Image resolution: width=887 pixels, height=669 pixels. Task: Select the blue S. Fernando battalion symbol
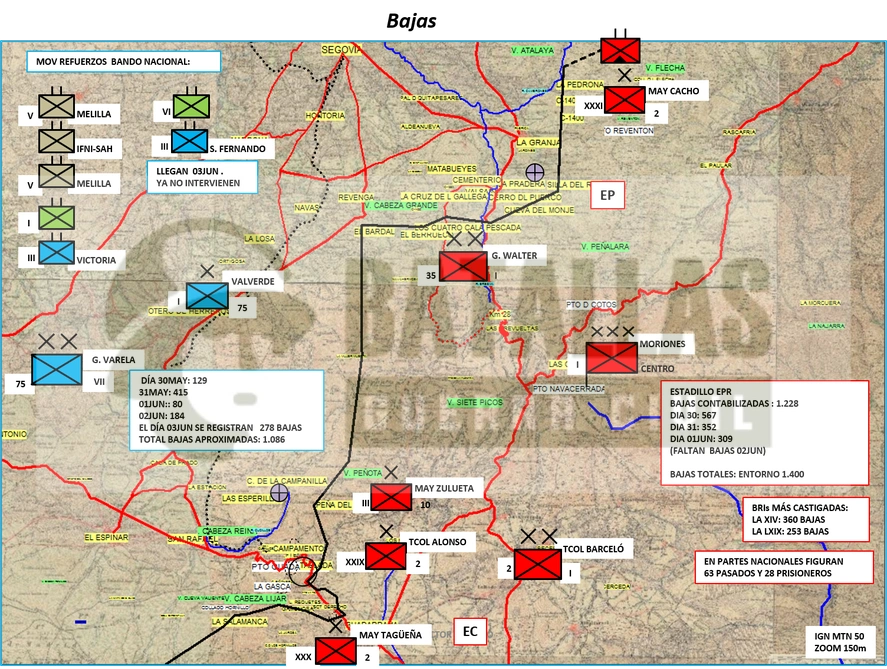[x=190, y=141]
